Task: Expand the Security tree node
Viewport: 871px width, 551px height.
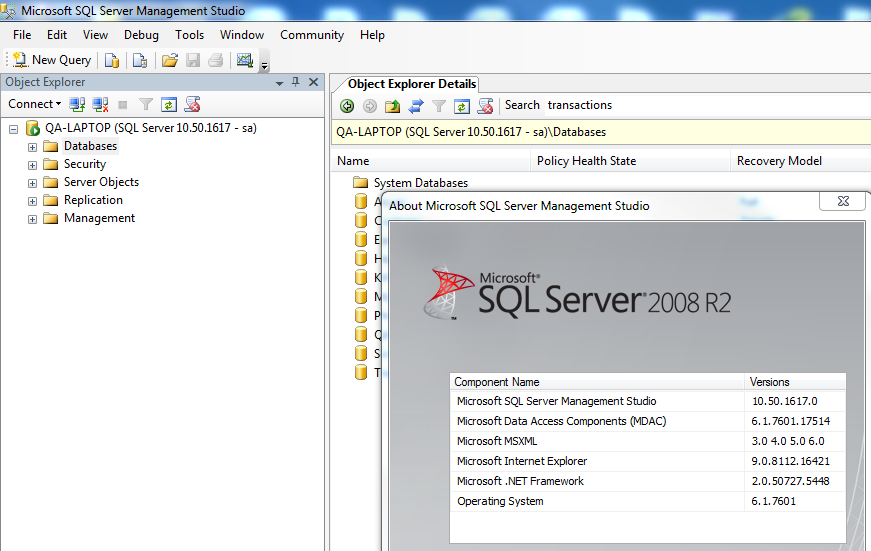Action: 32,165
